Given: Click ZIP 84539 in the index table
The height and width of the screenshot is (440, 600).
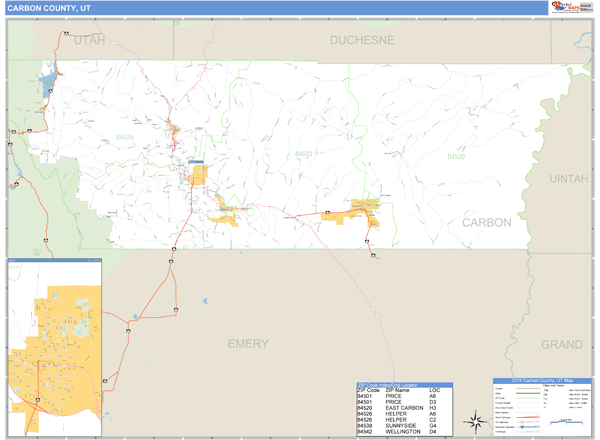Looking at the screenshot, I should (x=364, y=425).
